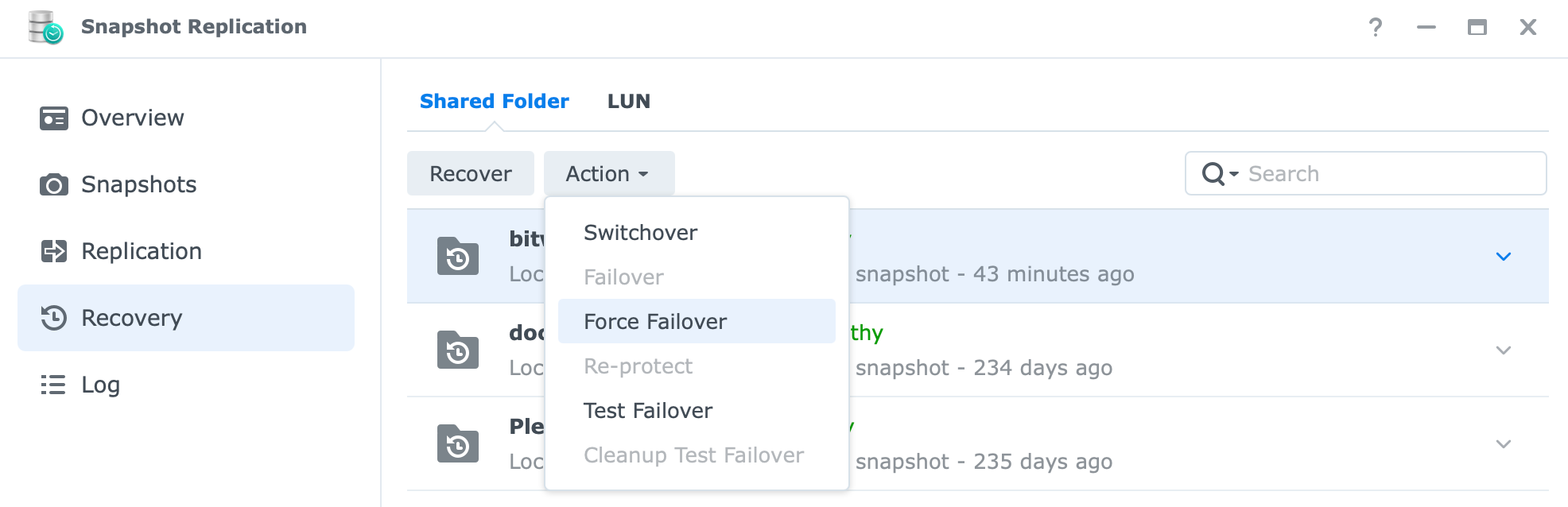This screenshot has height=507, width=1568.
Task: Click the Recover button
Action: tap(471, 173)
